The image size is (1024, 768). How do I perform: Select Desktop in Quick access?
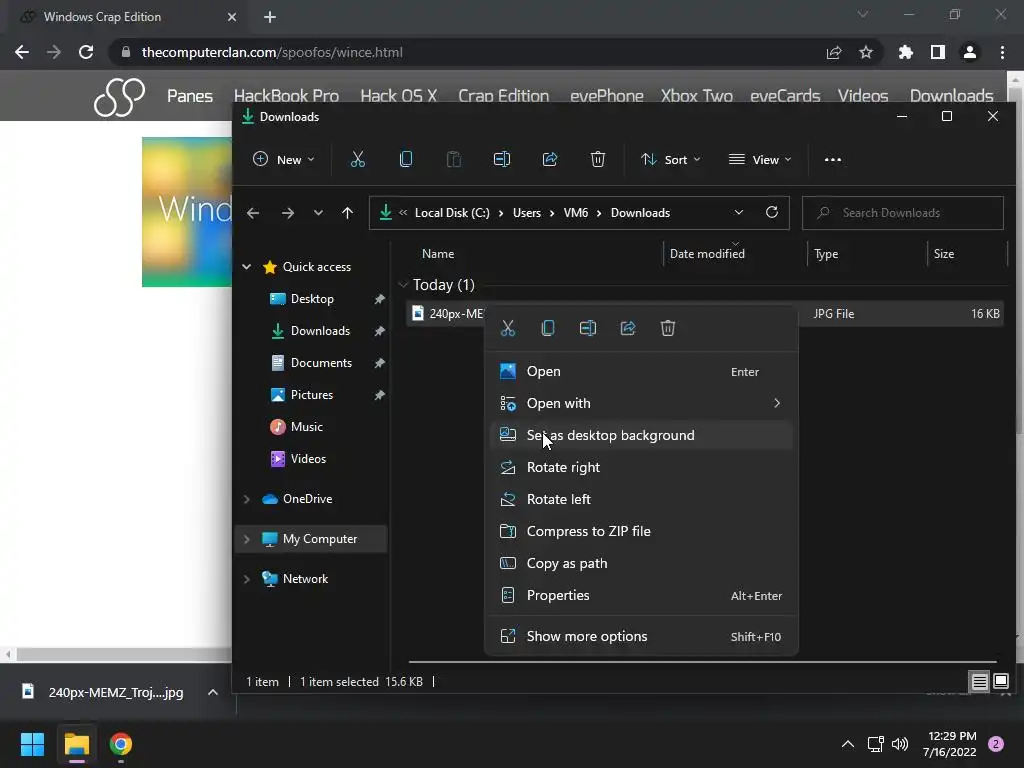click(x=312, y=298)
